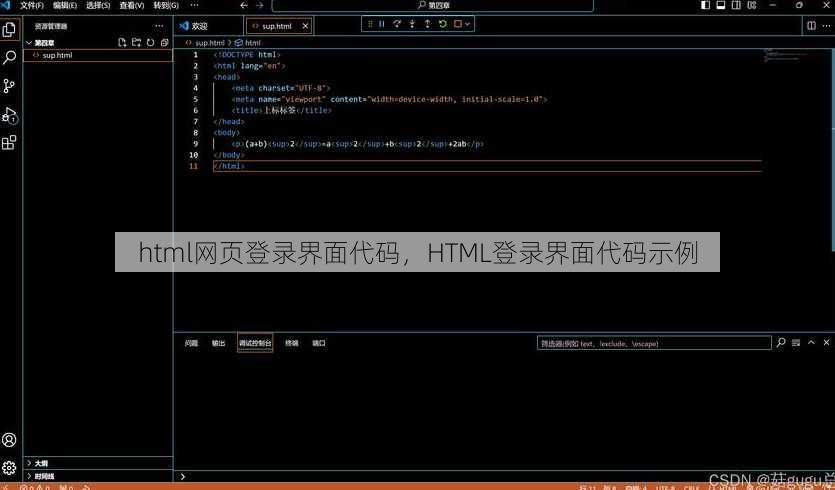This screenshot has width=835, height=490.
Task: Select sup.html in explorer tree
Action: 98,55
